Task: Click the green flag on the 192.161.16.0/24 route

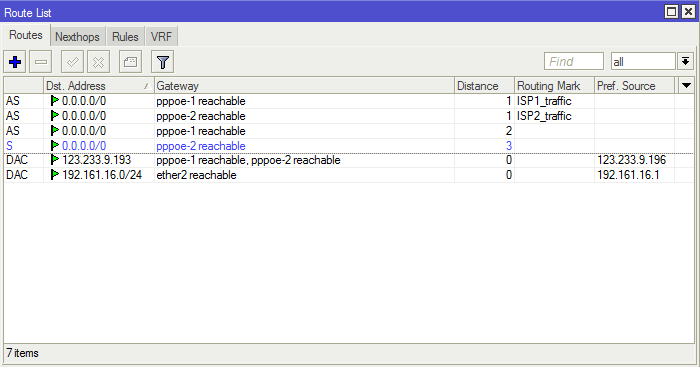Action: [55, 175]
